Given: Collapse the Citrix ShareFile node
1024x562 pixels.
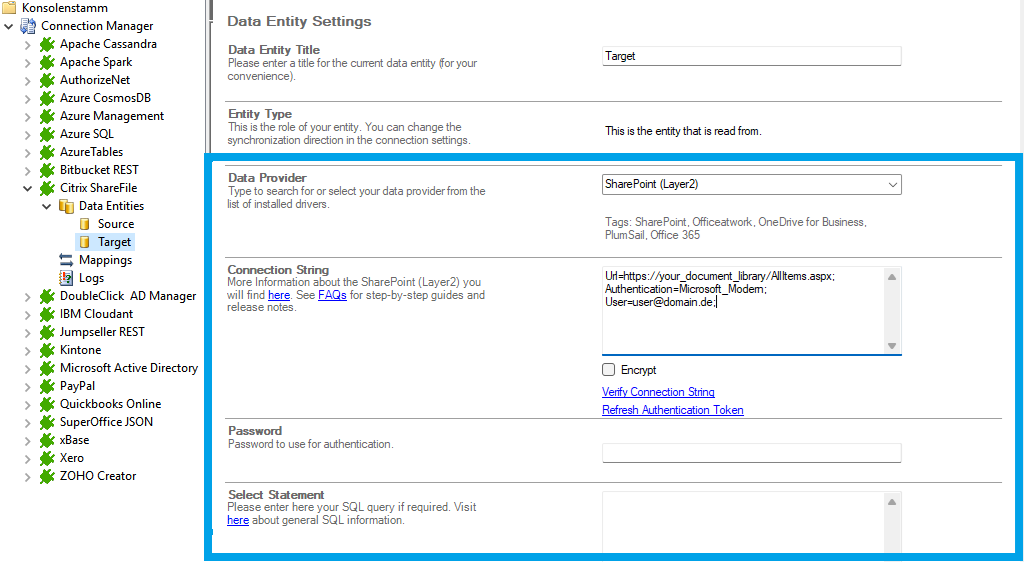Looking at the screenshot, I should 27,189.
